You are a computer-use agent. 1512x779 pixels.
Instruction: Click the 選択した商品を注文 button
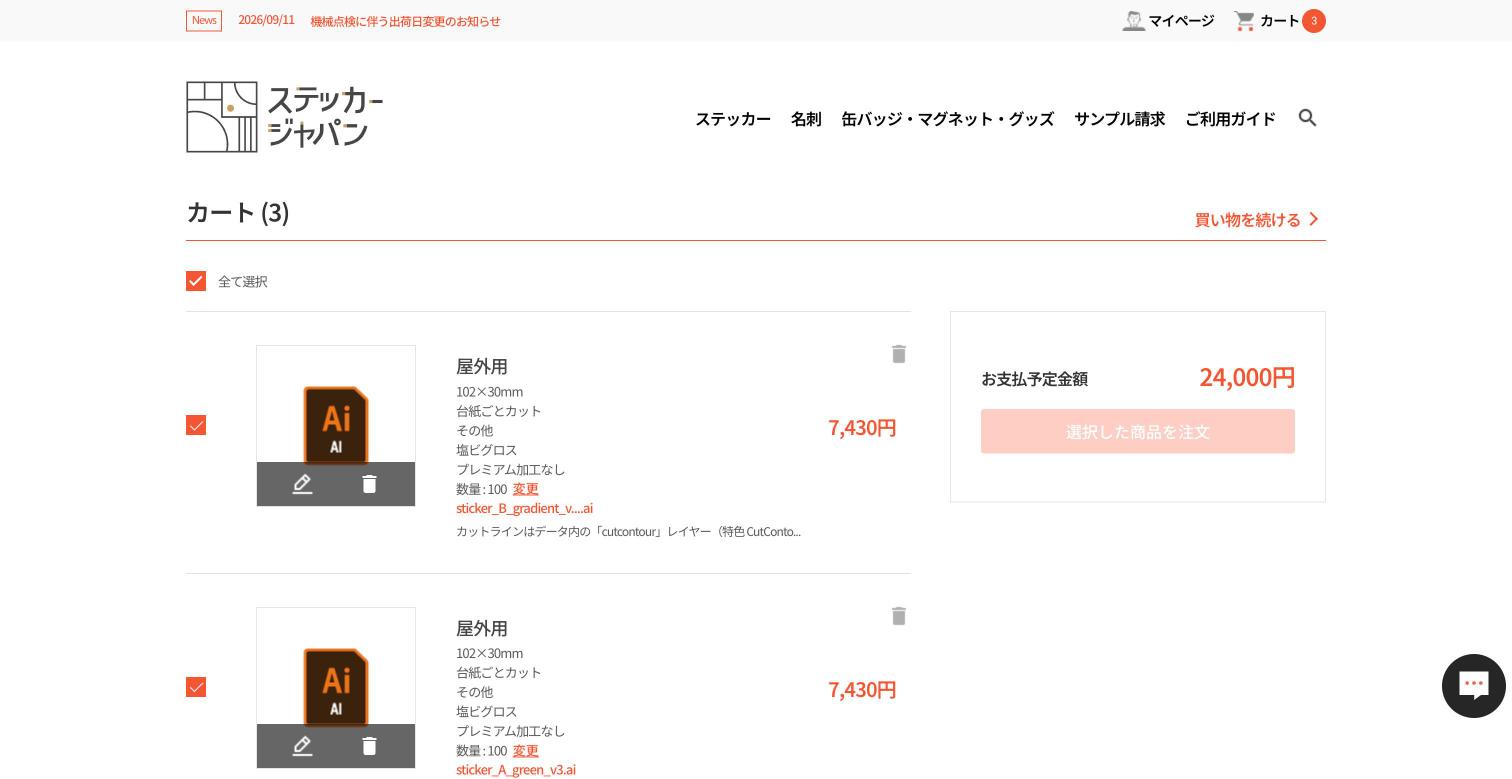[x=1138, y=431]
